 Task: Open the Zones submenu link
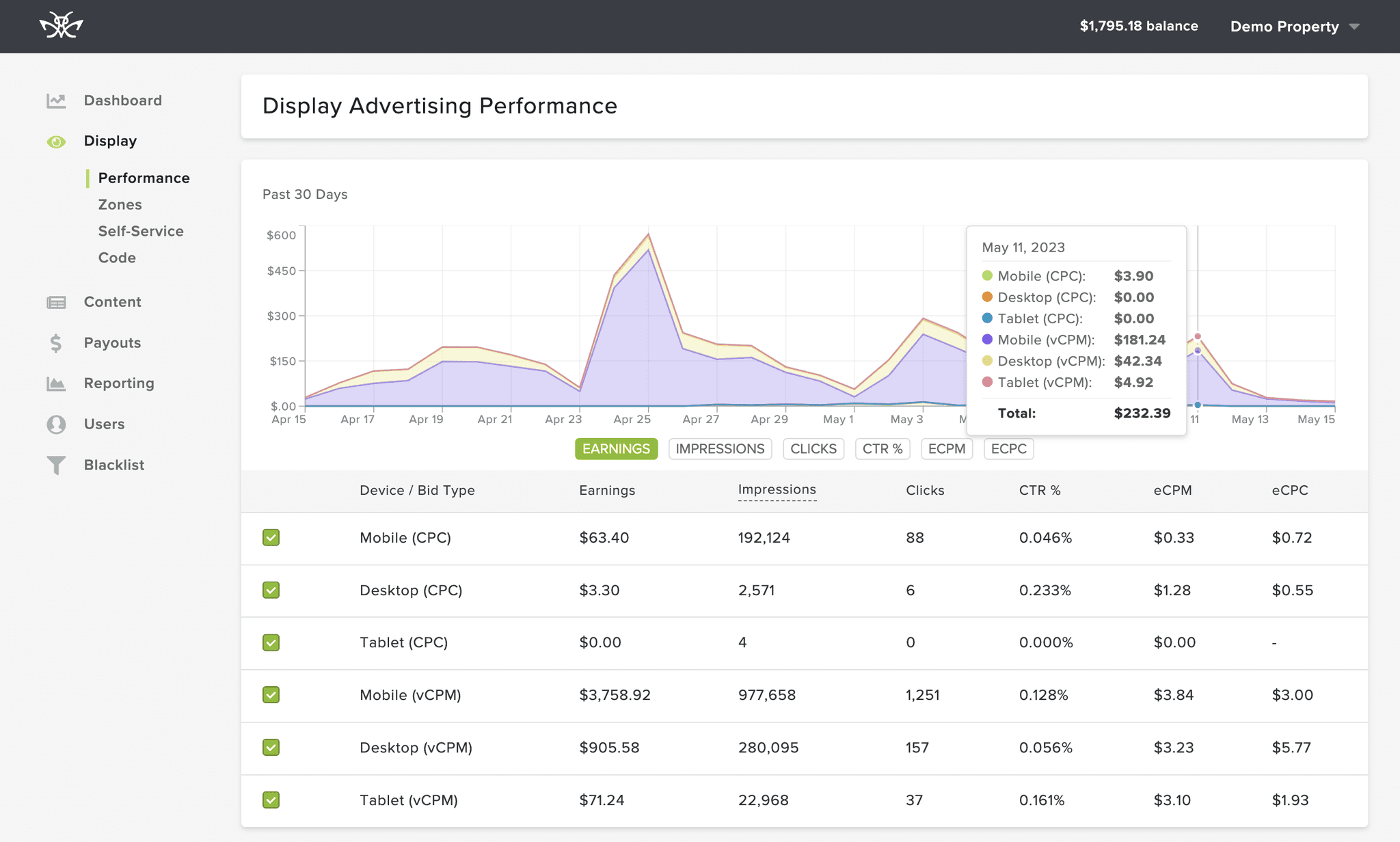120,205
